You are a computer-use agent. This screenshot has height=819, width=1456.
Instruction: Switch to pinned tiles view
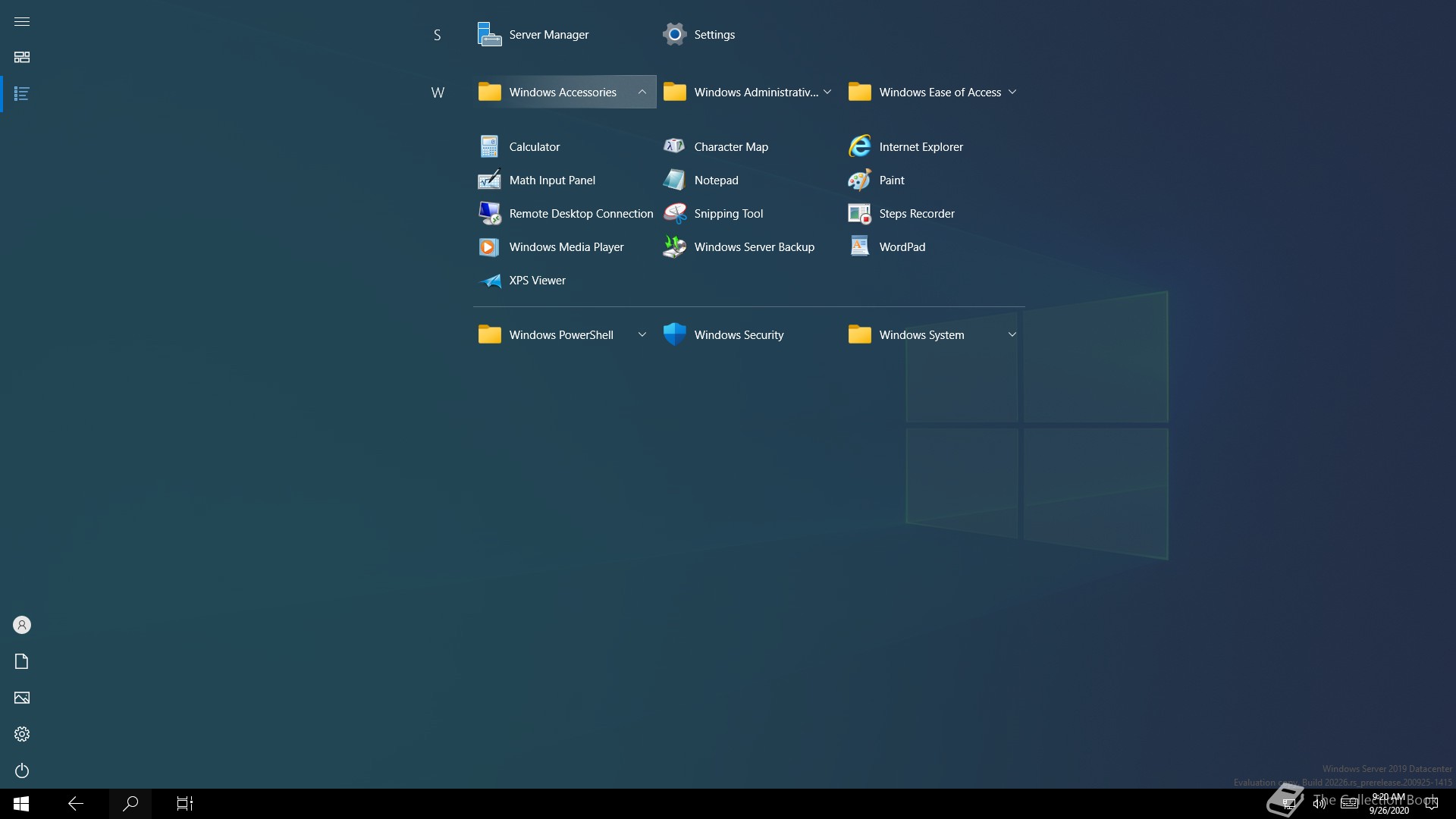pos(22,58)
